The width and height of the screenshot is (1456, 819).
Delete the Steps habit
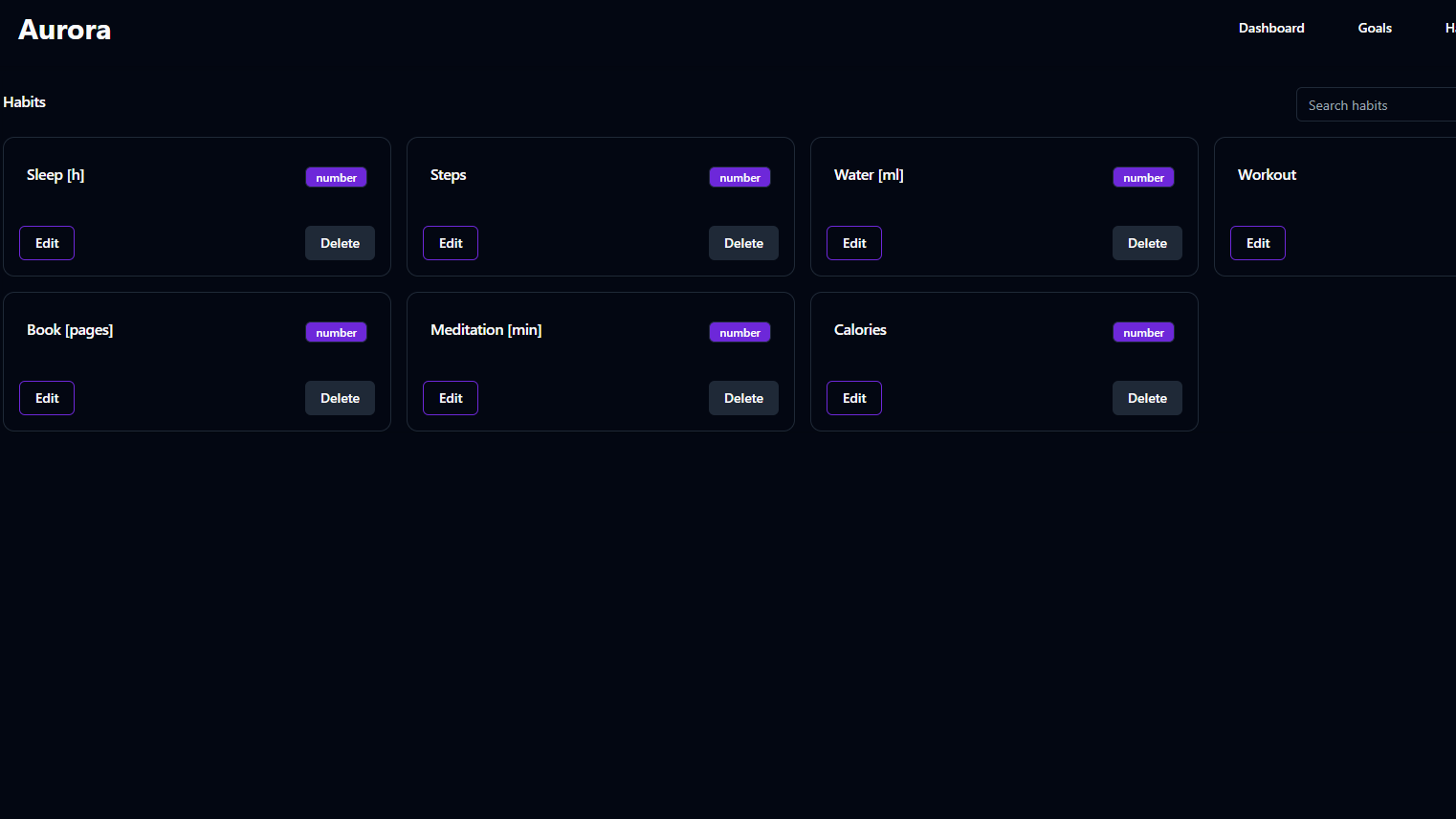click(743, 242)
